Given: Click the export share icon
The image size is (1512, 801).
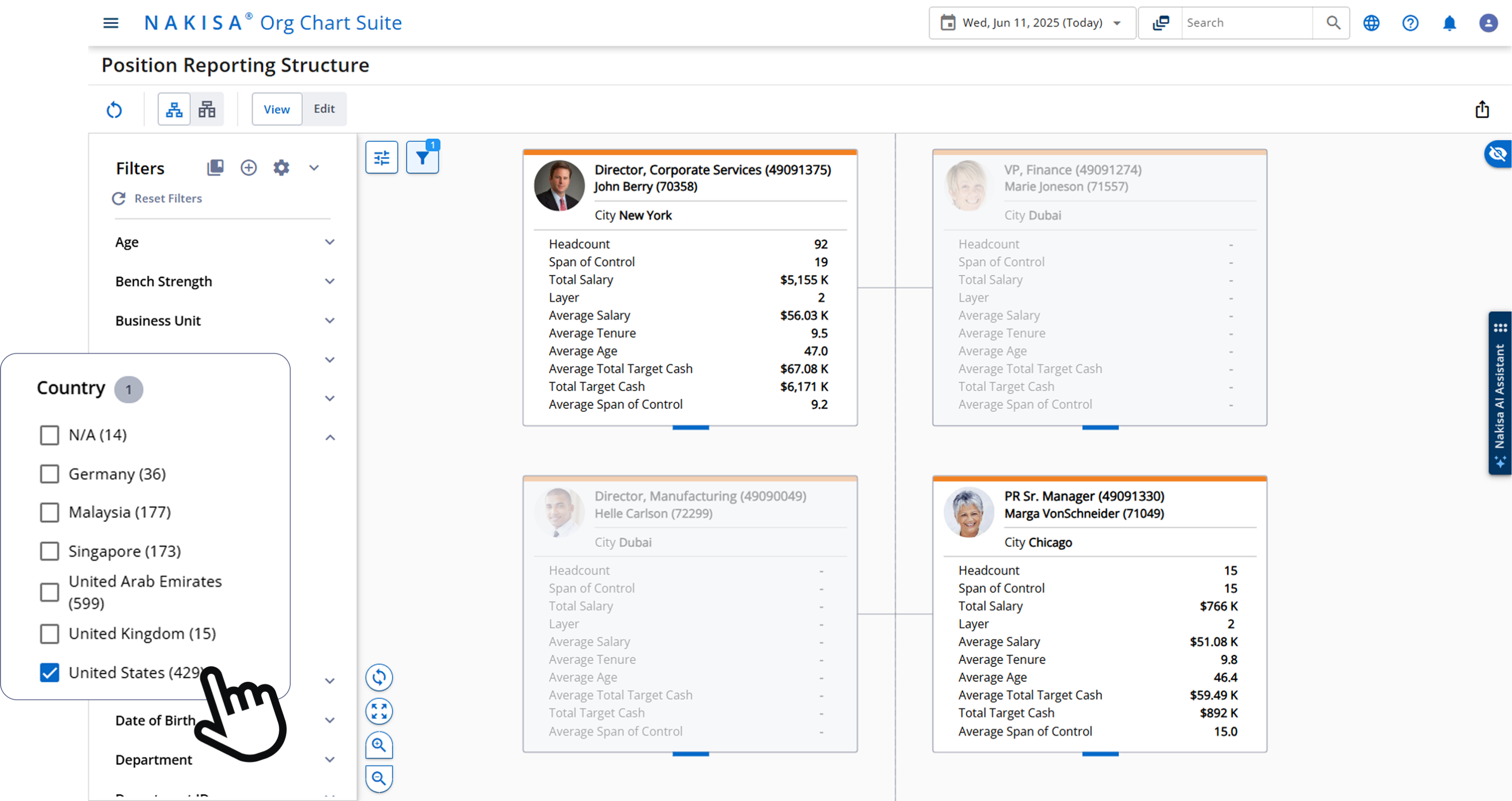Looking at the screenshot, I should pyautogui.click(x=1482, y=109).
